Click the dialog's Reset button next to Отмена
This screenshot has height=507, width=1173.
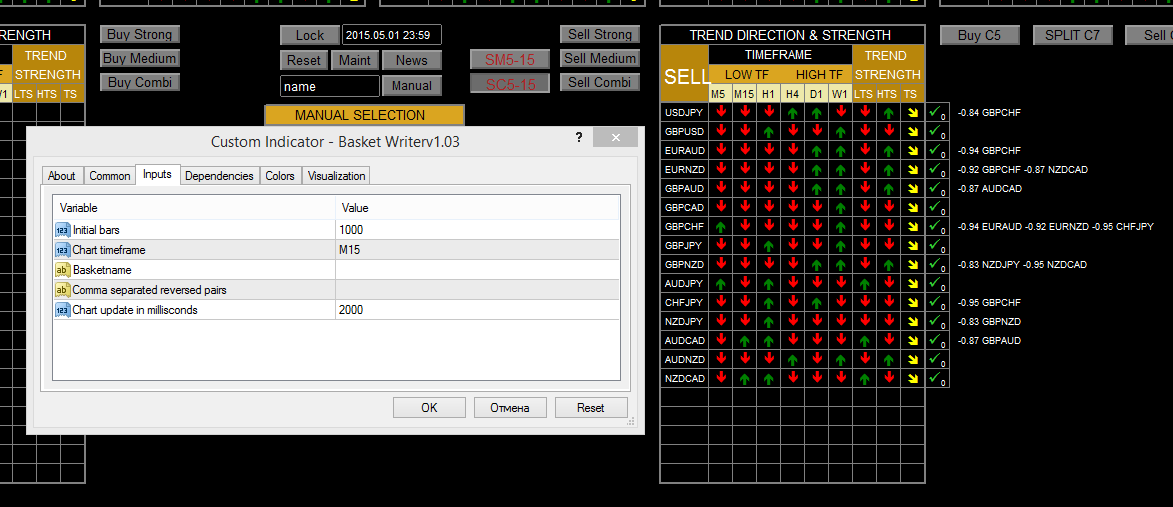591,408
